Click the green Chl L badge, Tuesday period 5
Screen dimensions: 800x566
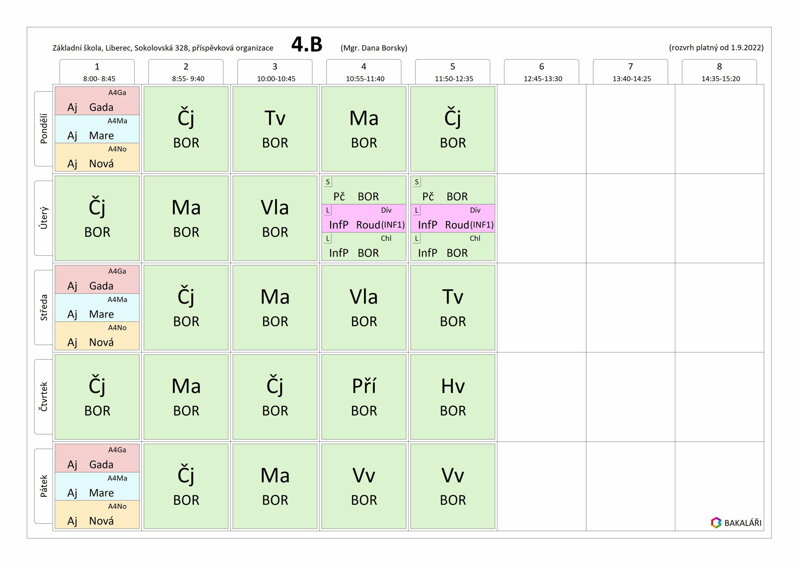[x=416, y=239]
